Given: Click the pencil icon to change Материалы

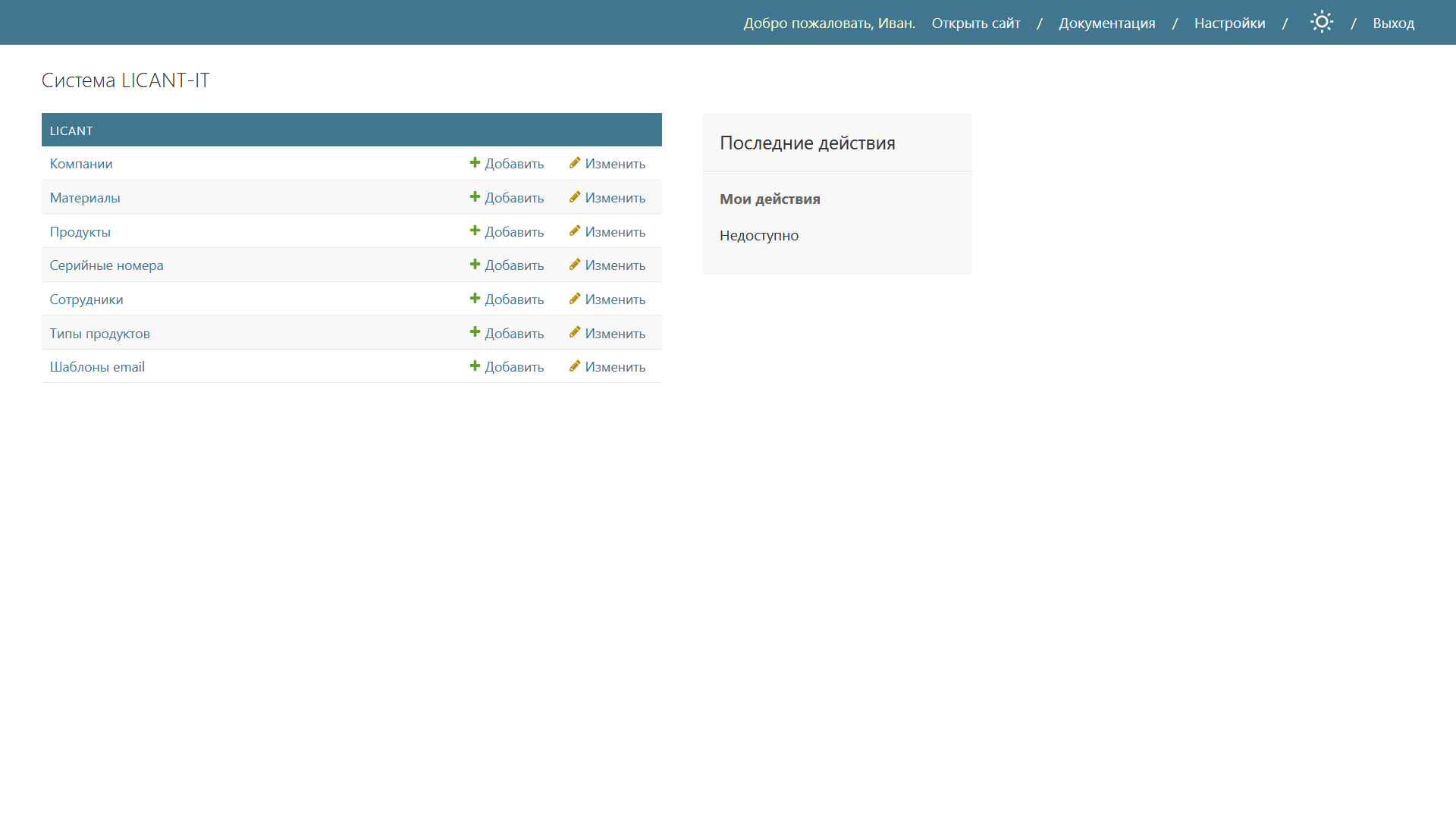Looking at the screenshot, I should 575,197.
